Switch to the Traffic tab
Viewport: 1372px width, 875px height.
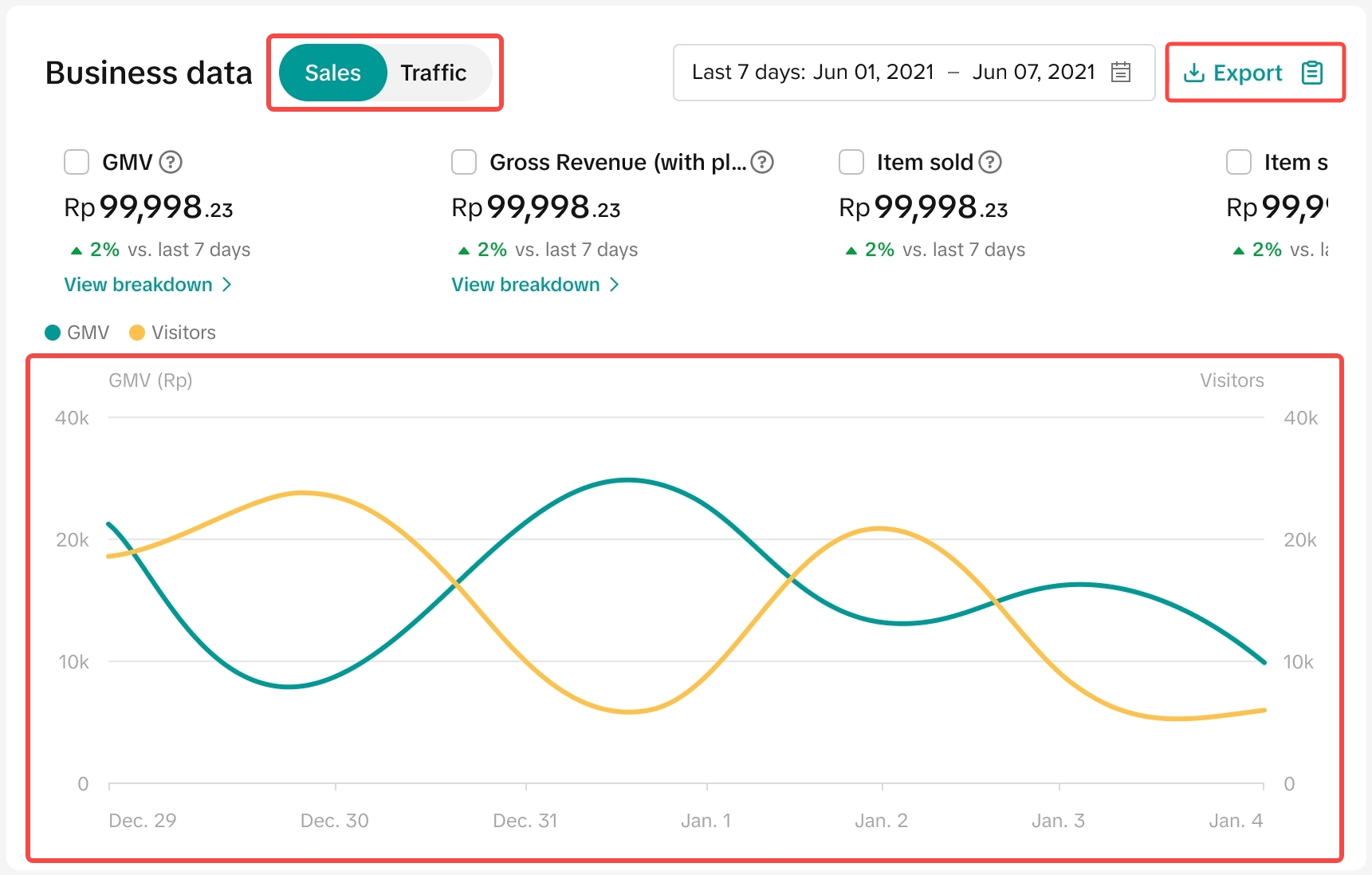[433, 73]
